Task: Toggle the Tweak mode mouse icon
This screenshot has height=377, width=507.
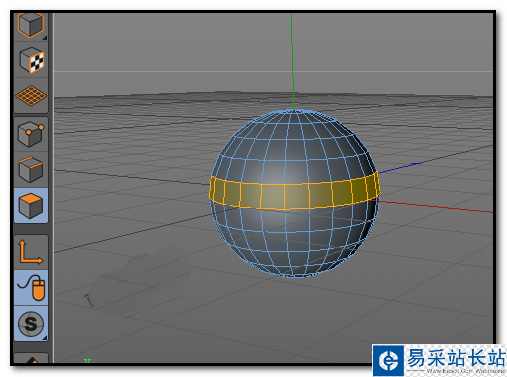Action: pyautogui.click(x=31, y=288)
